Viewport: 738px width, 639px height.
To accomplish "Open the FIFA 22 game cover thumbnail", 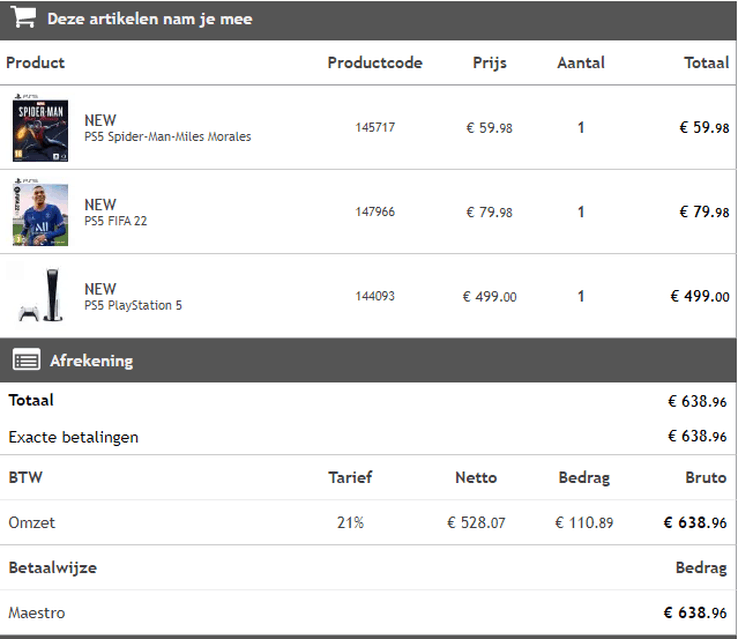I will tap(40, 212).
